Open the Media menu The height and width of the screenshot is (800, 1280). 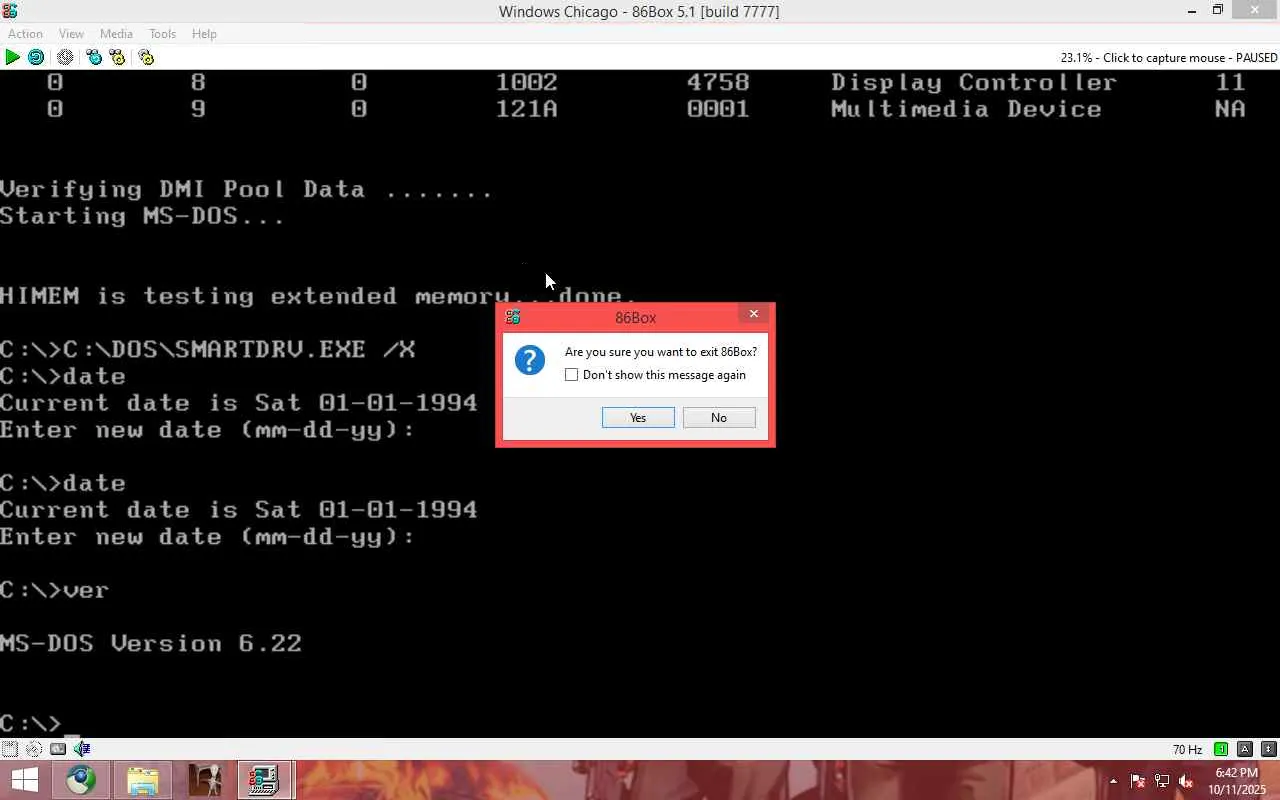[116, 34]
